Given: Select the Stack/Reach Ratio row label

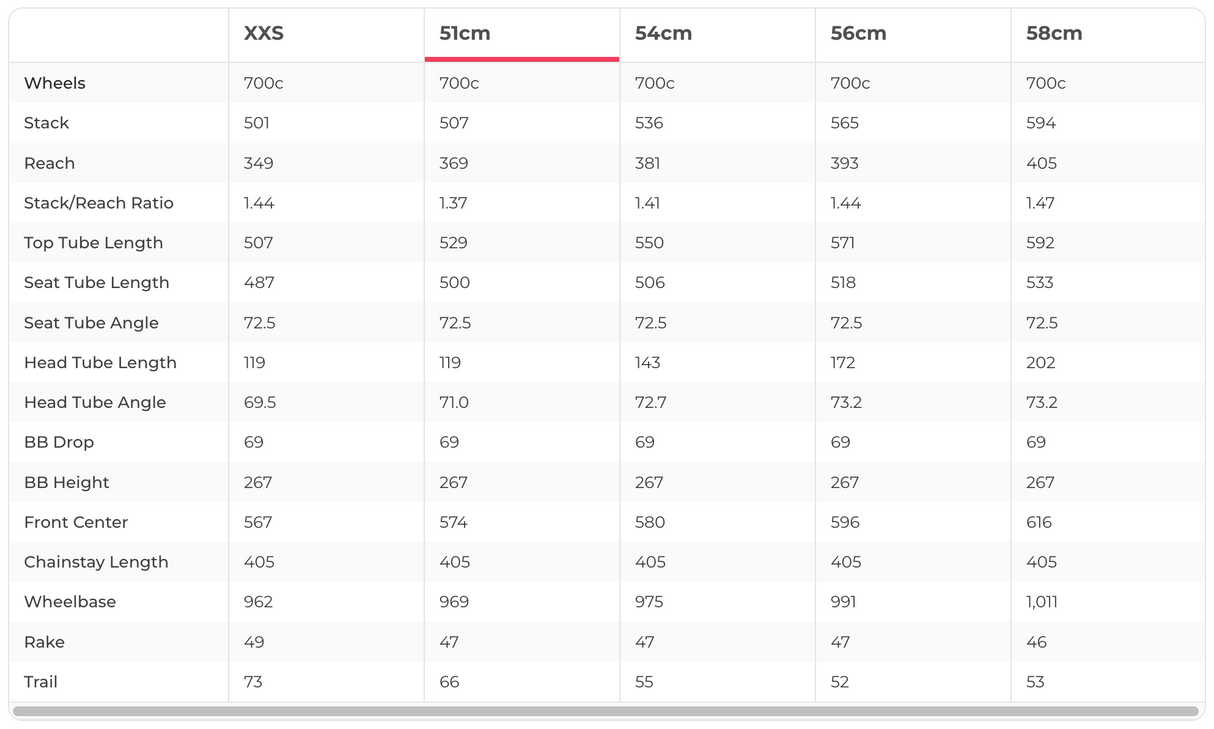Looking at the screenshot, I should click(x=99, y=203).
